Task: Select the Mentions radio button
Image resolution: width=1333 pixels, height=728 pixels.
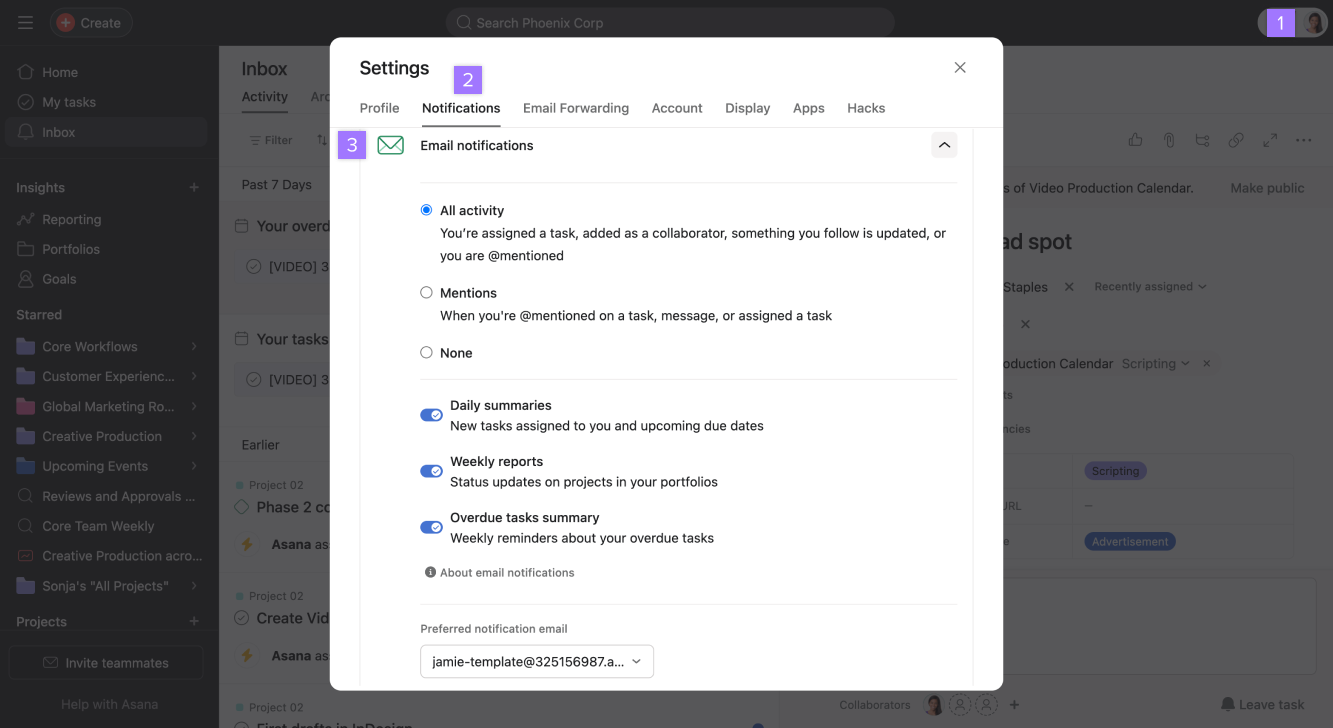Action: [426, 292]
